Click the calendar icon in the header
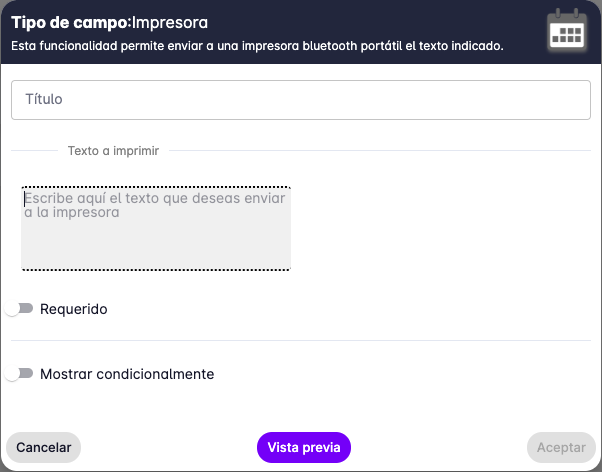 pos(567,30)
